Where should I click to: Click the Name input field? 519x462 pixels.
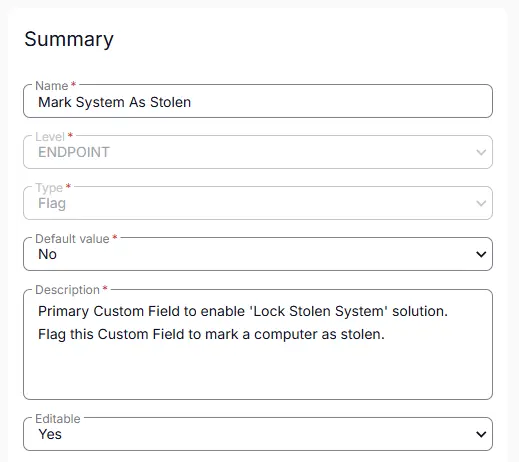[258, 101]
